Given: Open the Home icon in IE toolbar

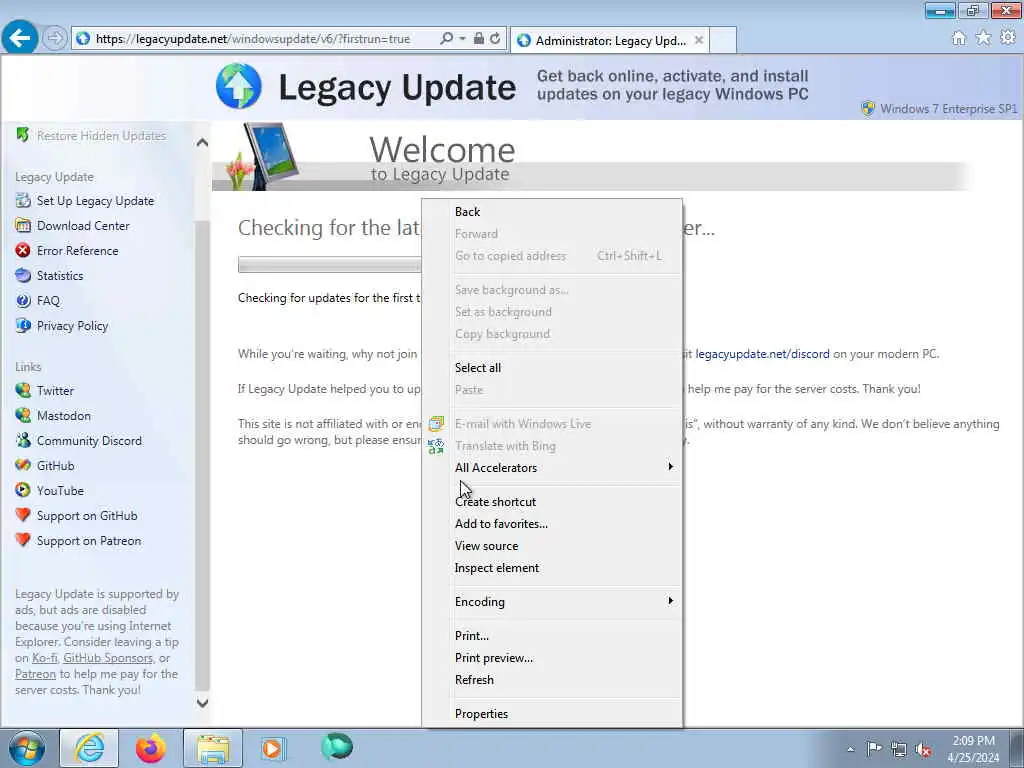Looking at the screenshot, I should 959,38.
